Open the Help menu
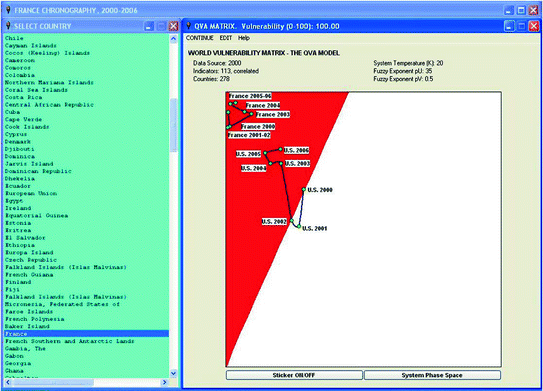 pos(244,38)
